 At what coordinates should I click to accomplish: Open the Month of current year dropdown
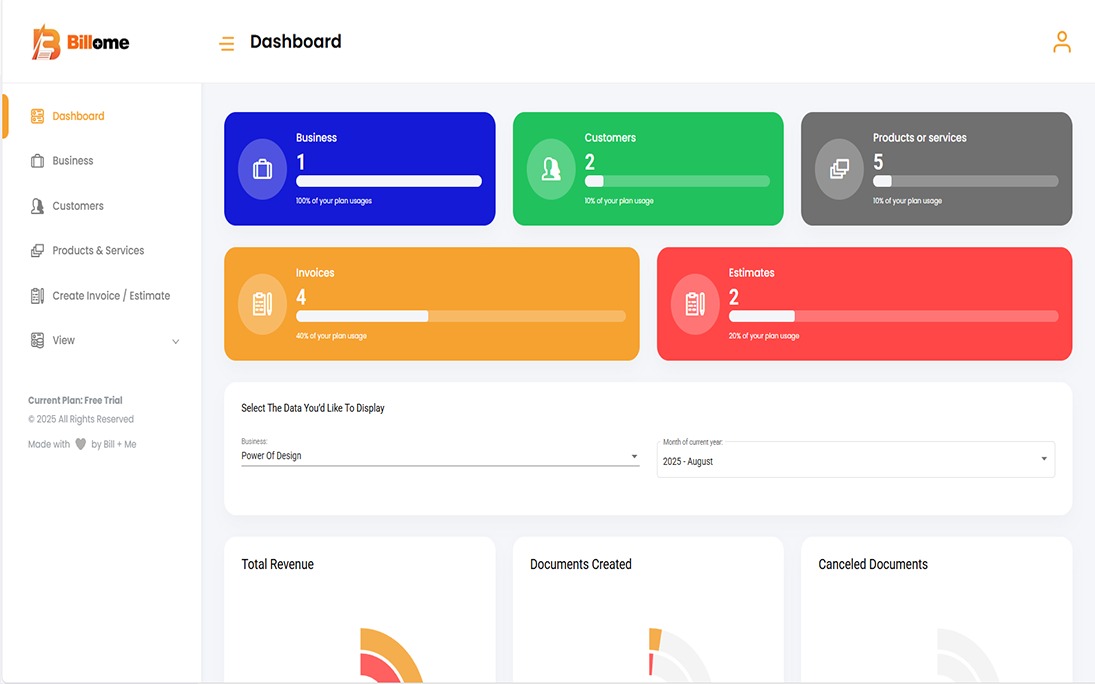tap(855, 460)
